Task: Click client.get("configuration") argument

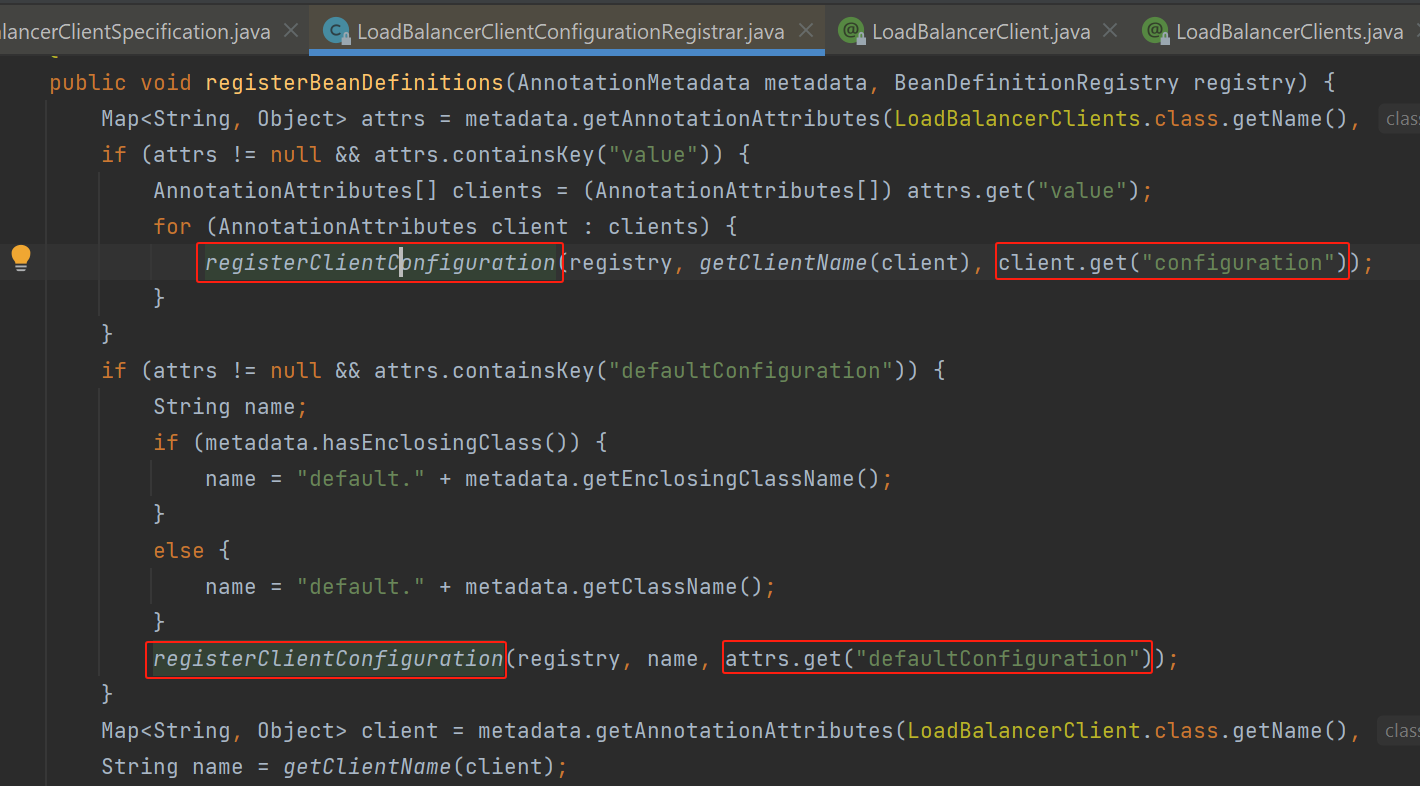Action: click(1172, 262)
